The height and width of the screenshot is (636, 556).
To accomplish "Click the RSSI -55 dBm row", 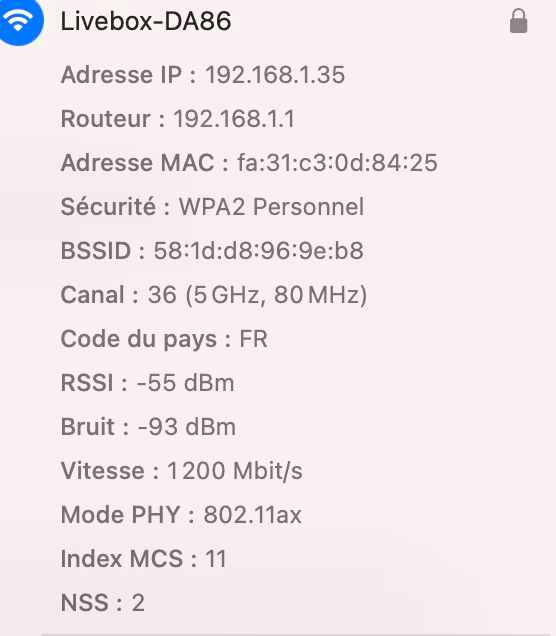I will click(x=147, y=383).
